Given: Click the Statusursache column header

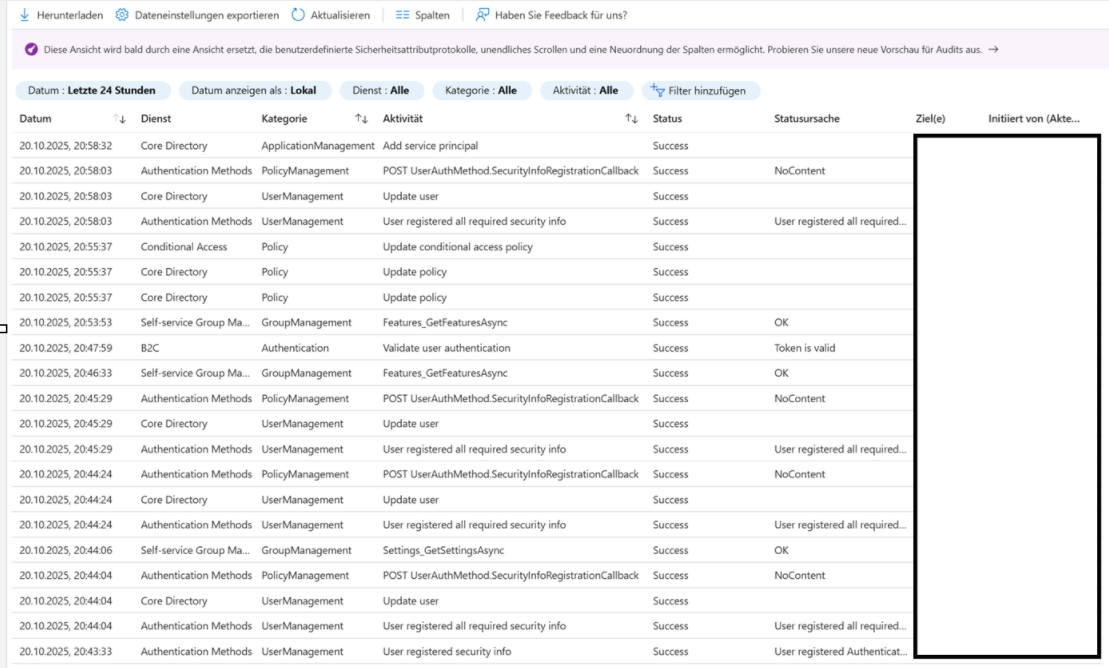Looking at the screenshot, I should pos(807,119).
